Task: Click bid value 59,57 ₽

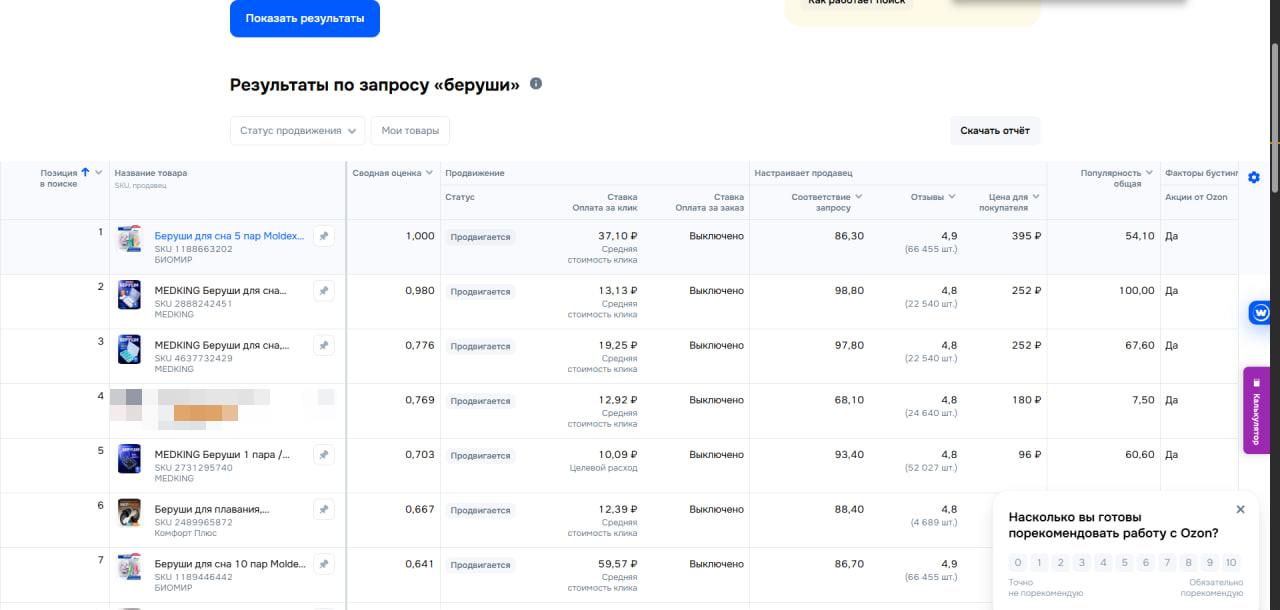Action: coord(618,564)
